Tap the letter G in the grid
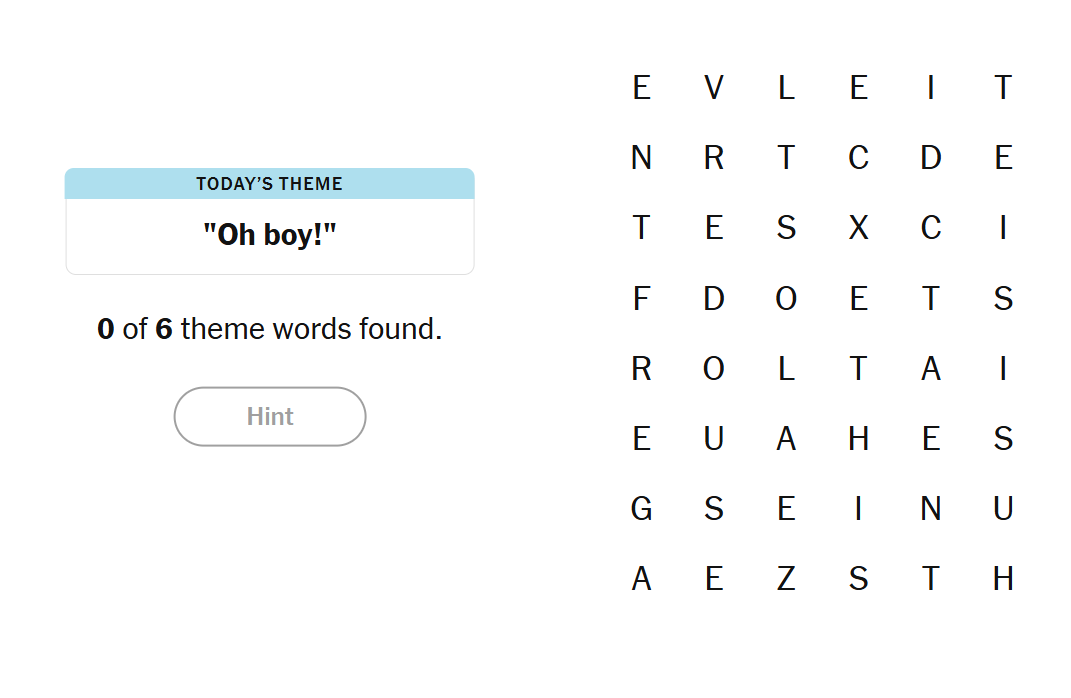1071x698 pixels. point(641,509)
